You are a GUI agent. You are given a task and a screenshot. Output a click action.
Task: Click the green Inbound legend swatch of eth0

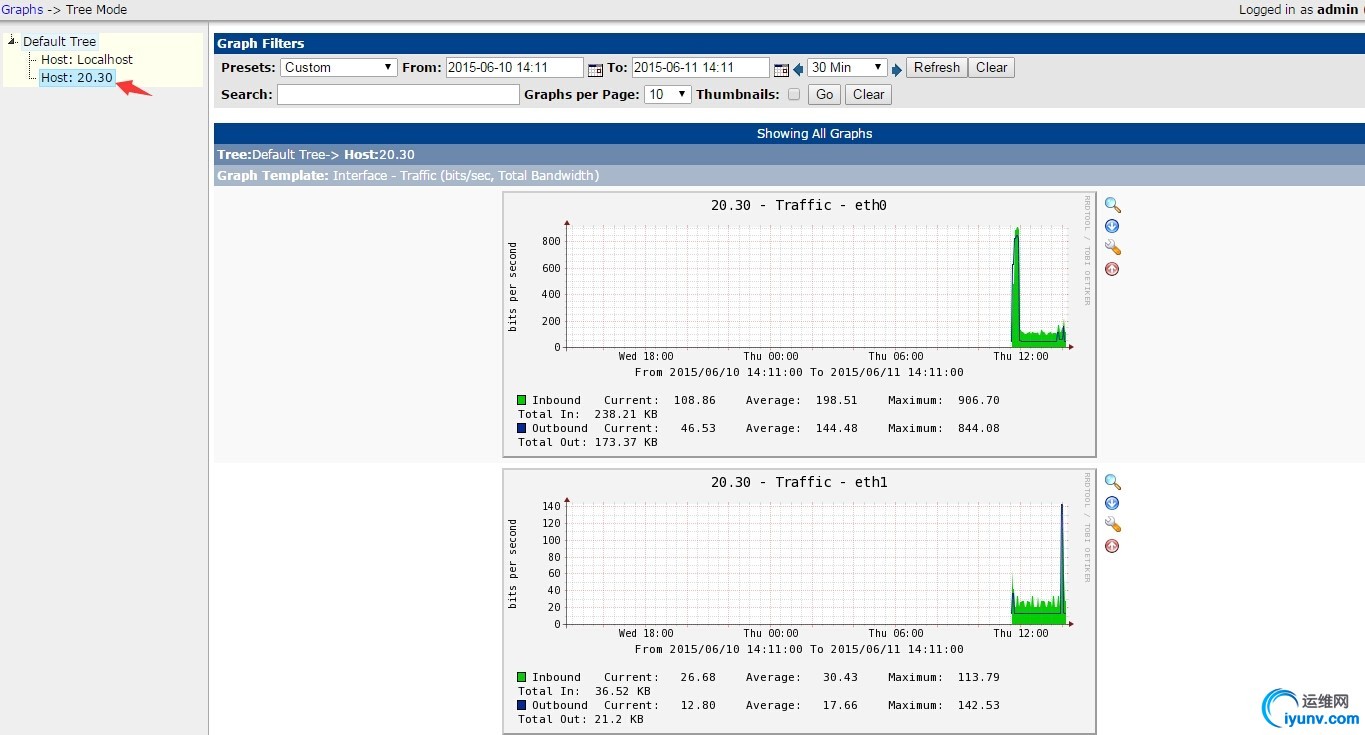pos(522,400)
